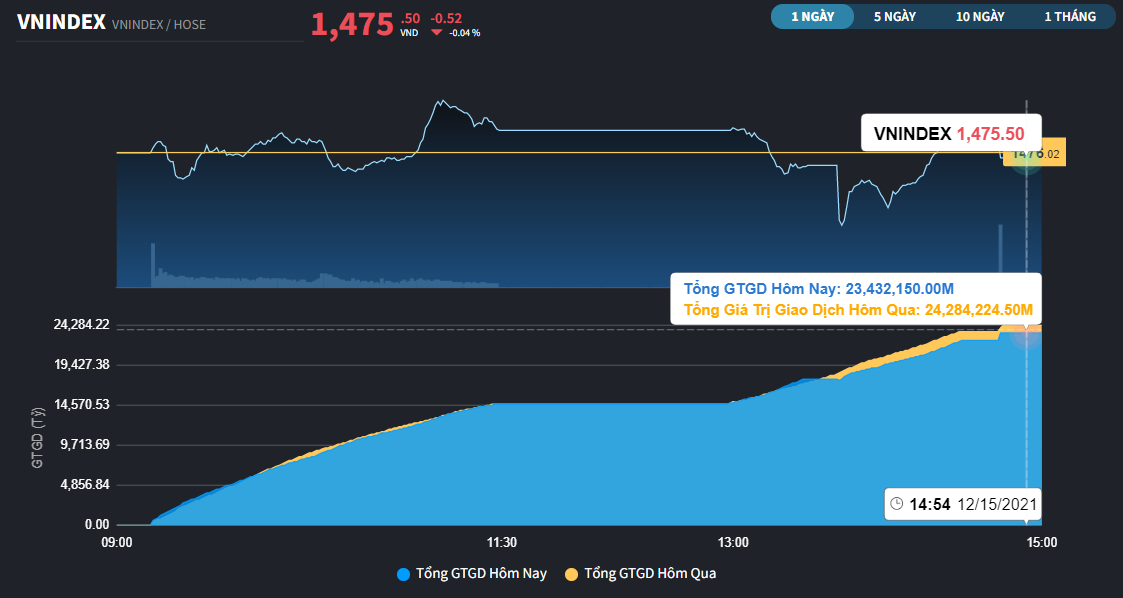Image resolution: width=1123 pixels, height=598 pixels.
Task: Click the VNINDEX ticker title
Action: tap(61, 22)
